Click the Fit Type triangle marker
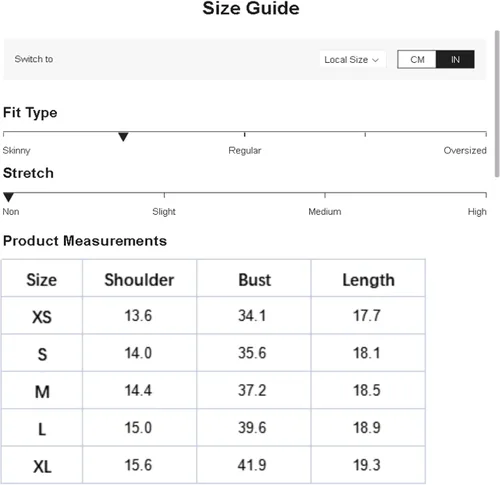Viewport: 500px width, 485px height. [x=123, y=137]
